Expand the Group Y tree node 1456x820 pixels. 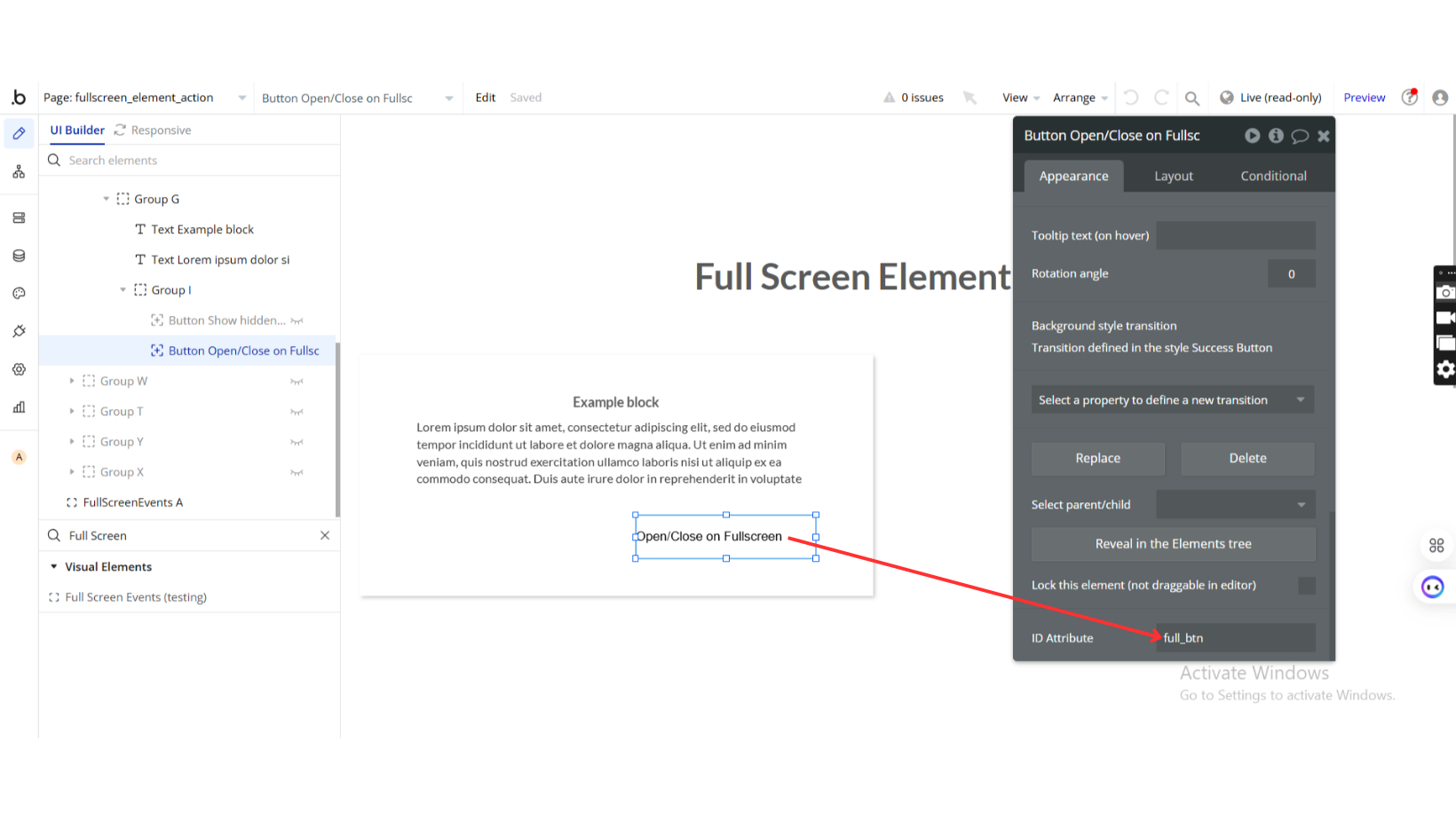click(x=72, y=441)
